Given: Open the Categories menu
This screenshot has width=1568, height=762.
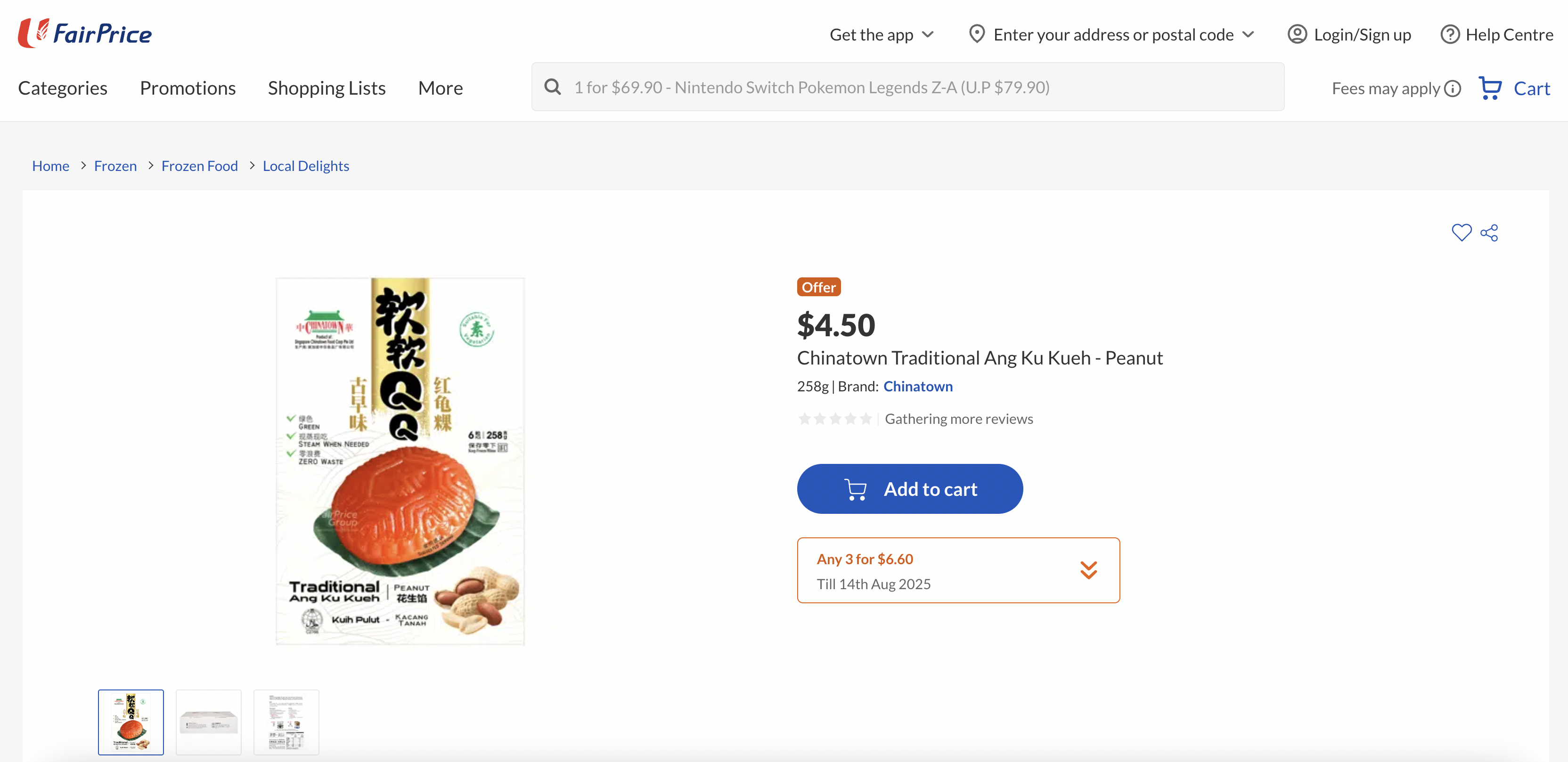Looking at the screenshot, I should 63,88.
